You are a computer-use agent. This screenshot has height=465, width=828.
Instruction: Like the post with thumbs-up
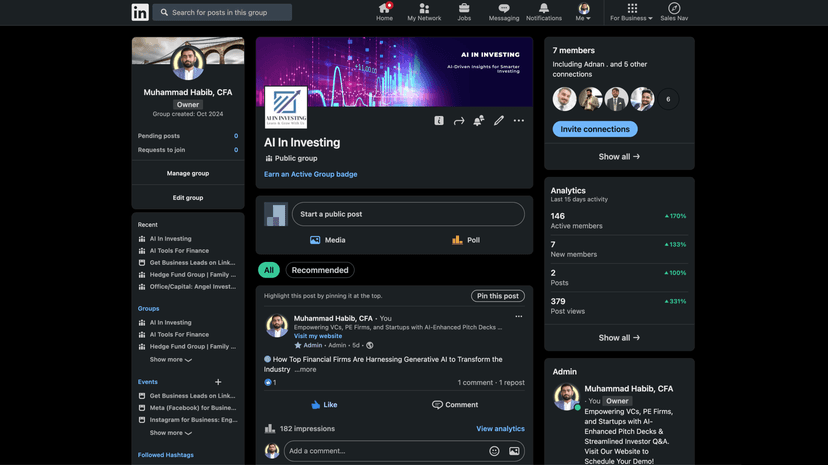[x=324, y=405]
